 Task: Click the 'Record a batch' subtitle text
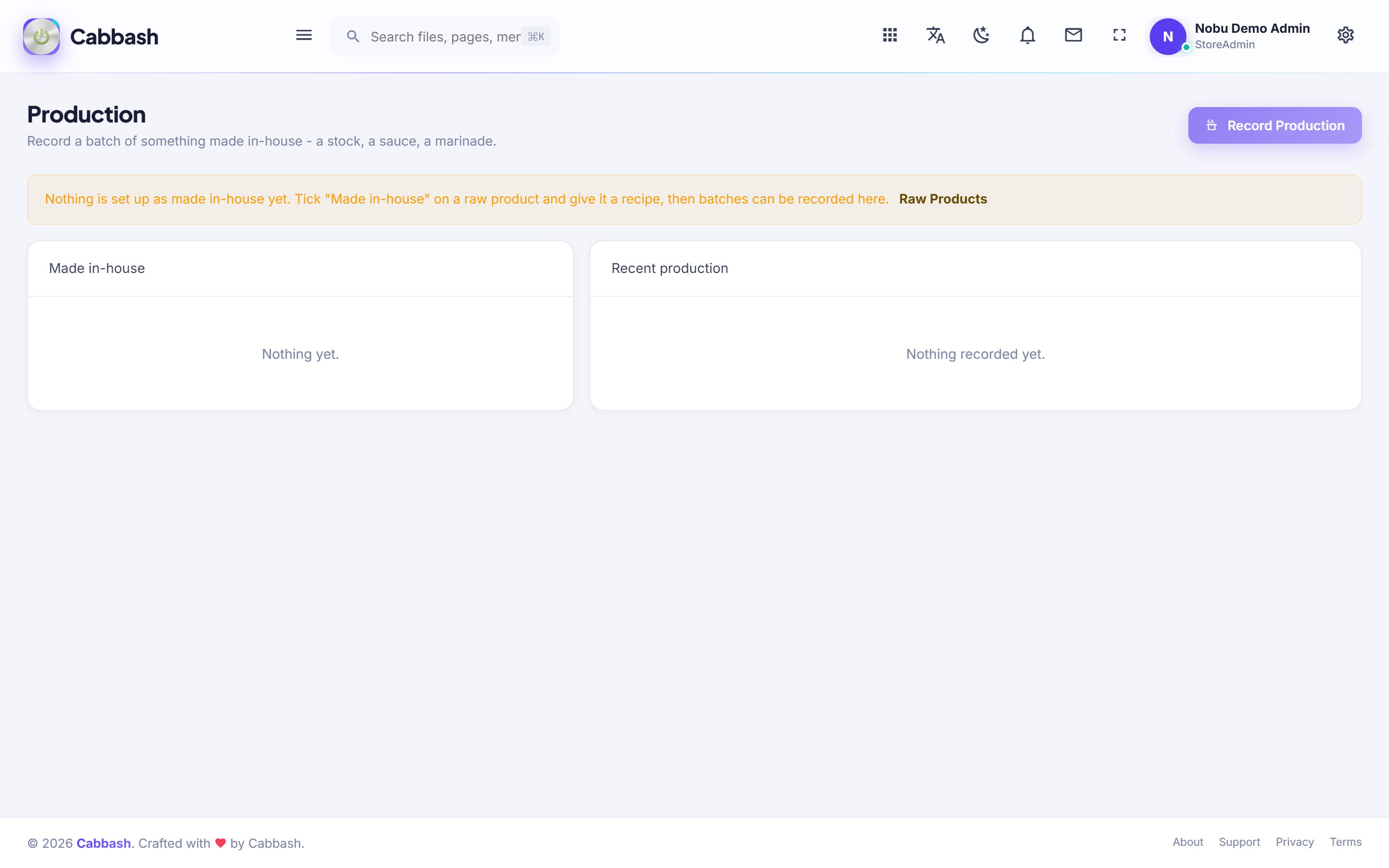262,141
